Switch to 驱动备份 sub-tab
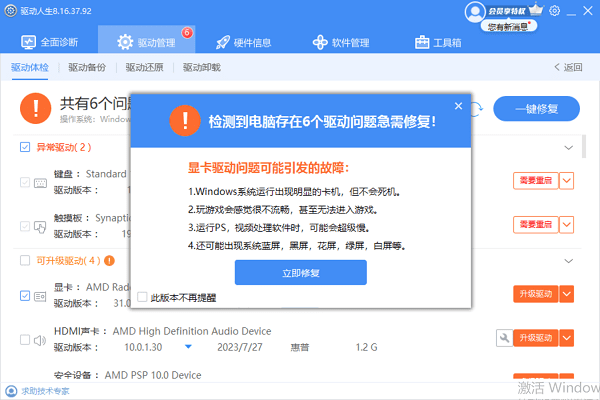The height and width of the screenshot is (400, 600). coord(87,67)
